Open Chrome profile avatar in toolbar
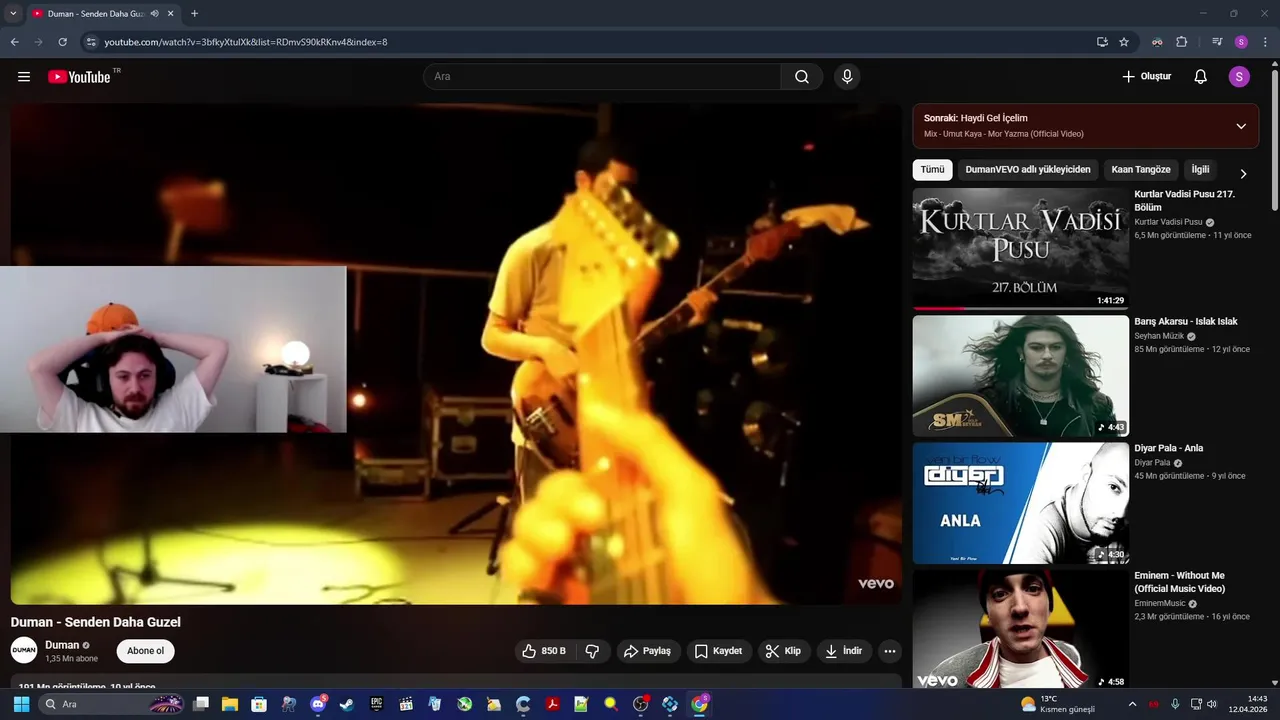Screen dimensions: 1280x720 1241,42
